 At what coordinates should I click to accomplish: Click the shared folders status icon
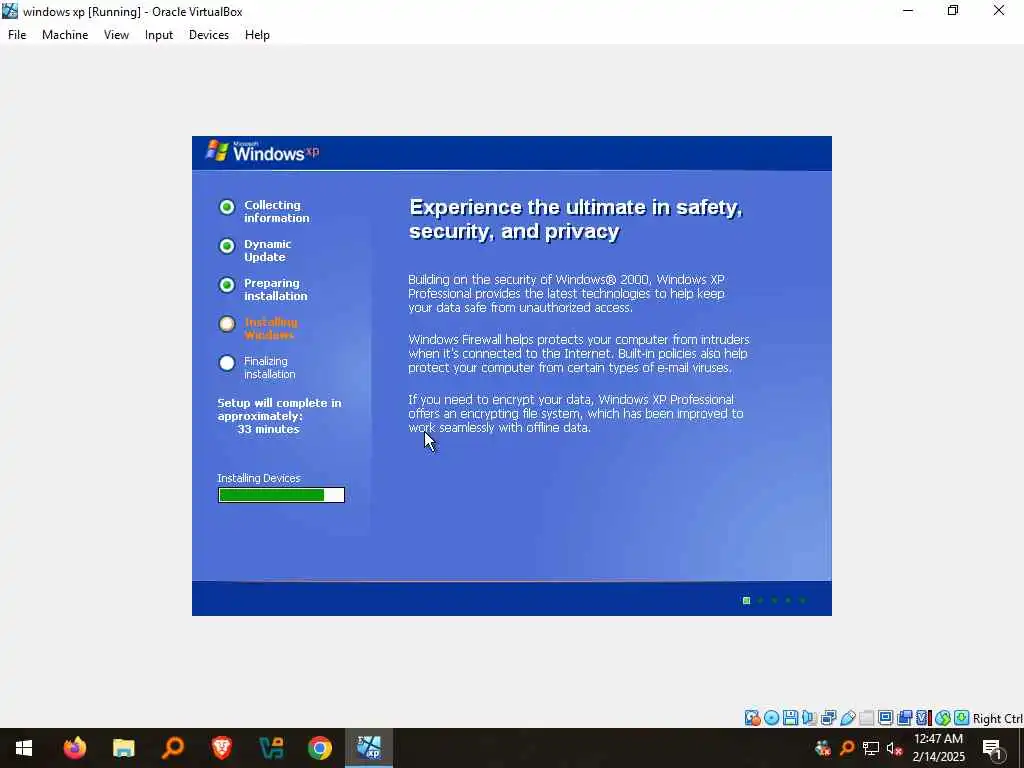coord(867,718)
